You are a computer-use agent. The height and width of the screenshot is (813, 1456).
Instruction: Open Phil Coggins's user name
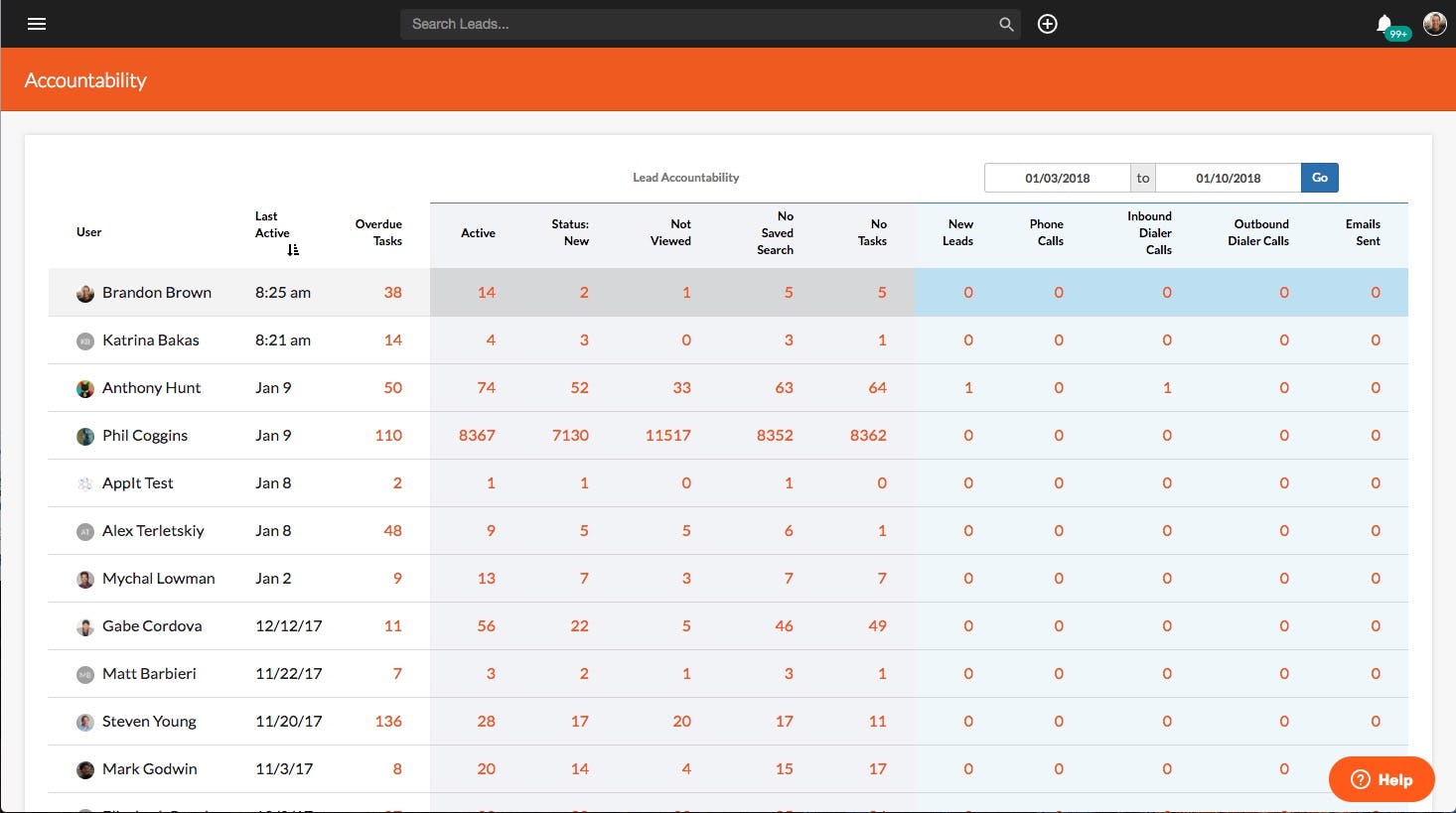[x=145, y=436]
